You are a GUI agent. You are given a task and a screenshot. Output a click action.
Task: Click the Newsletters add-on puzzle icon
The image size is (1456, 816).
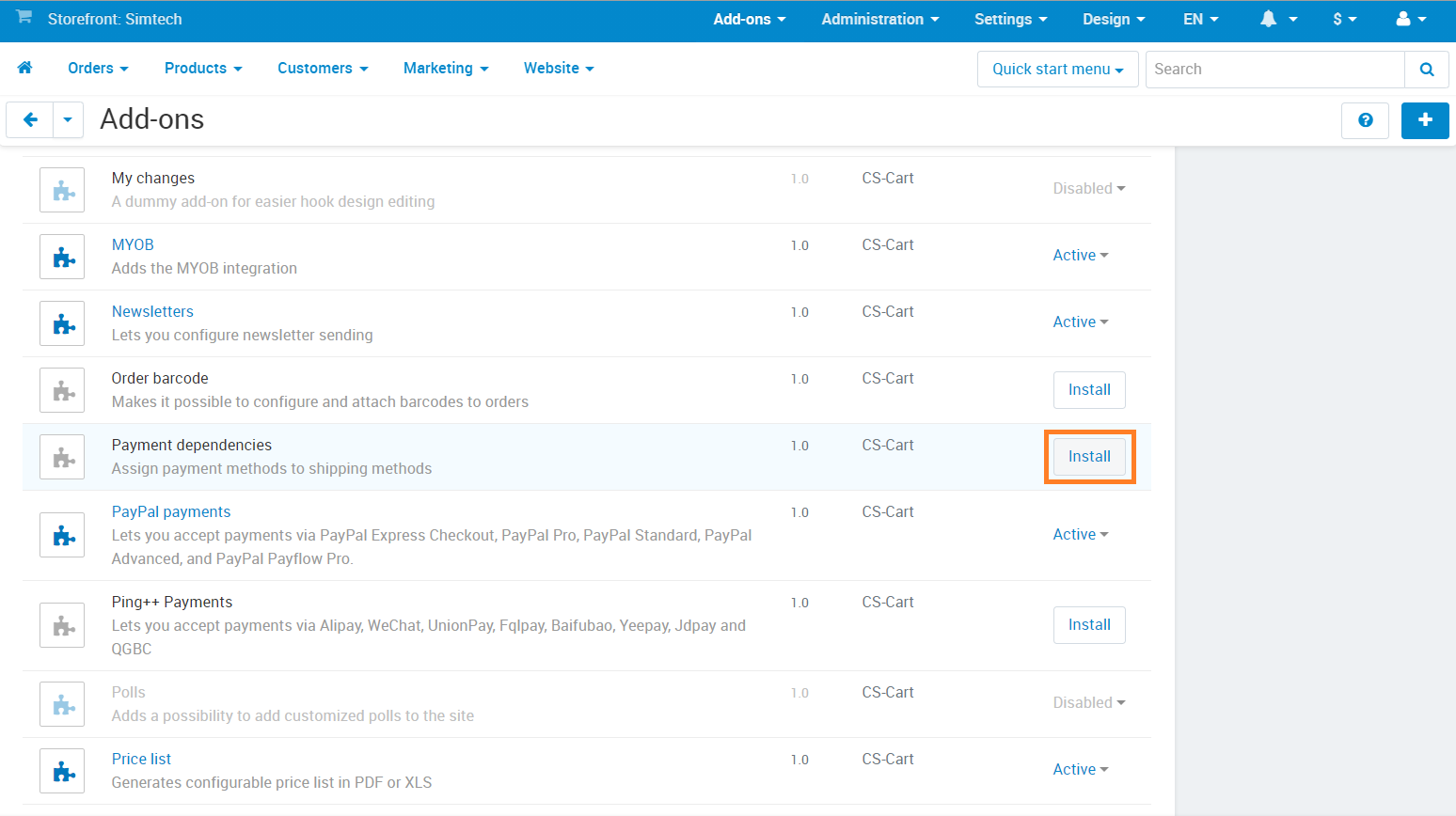pyautogui.click(x=62, y=323)
